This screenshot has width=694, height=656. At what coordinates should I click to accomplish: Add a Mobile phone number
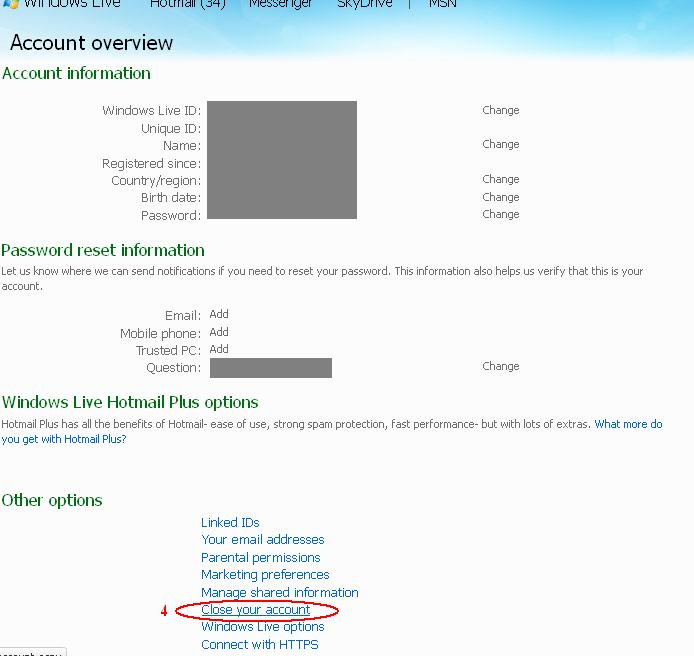click(x=219, y=332)
